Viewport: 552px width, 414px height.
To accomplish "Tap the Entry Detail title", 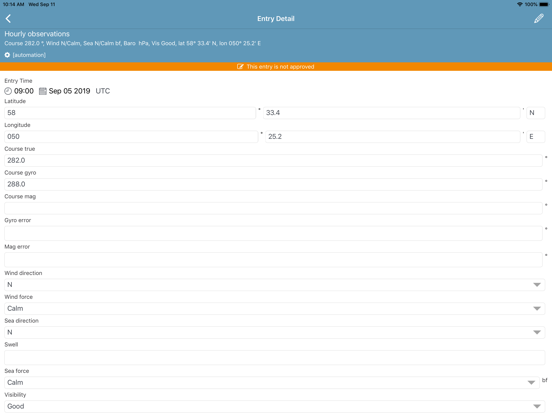I will click(276, 19).
